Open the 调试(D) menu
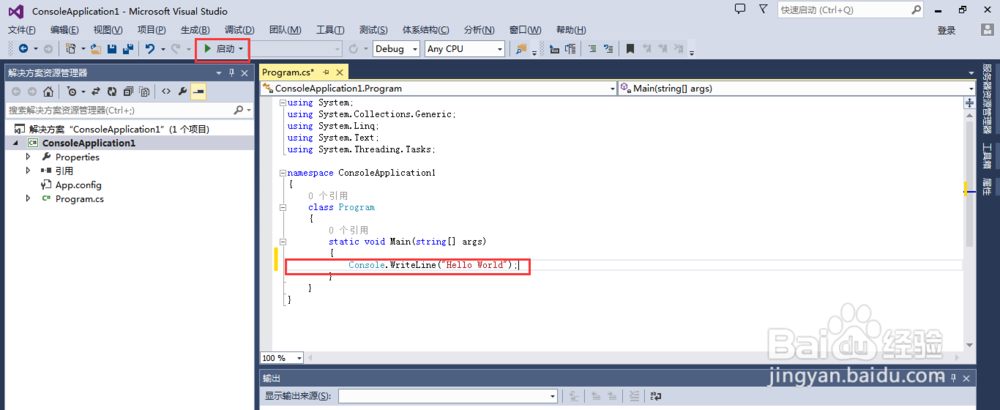Image resolution: width=1000 pixels, height=410 pixels. coord(240,30)
